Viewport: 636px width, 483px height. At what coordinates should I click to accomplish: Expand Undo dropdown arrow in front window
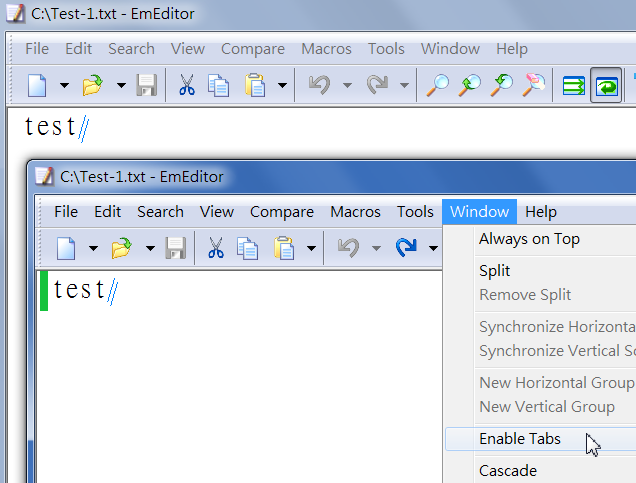(x=376, y=248)
